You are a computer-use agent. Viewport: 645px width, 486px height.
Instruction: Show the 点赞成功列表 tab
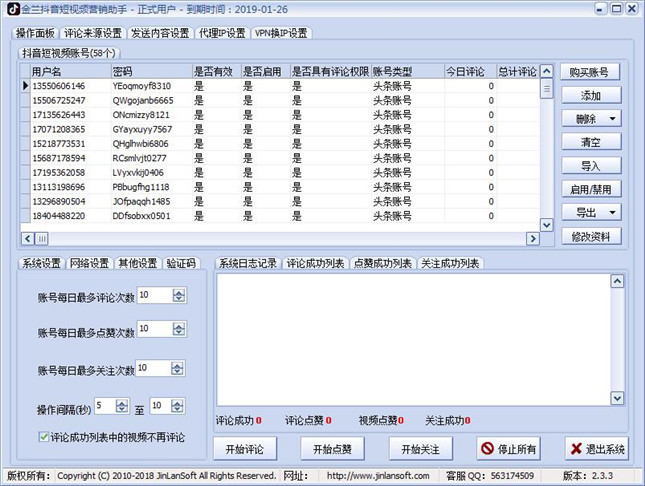pos(381,263)
